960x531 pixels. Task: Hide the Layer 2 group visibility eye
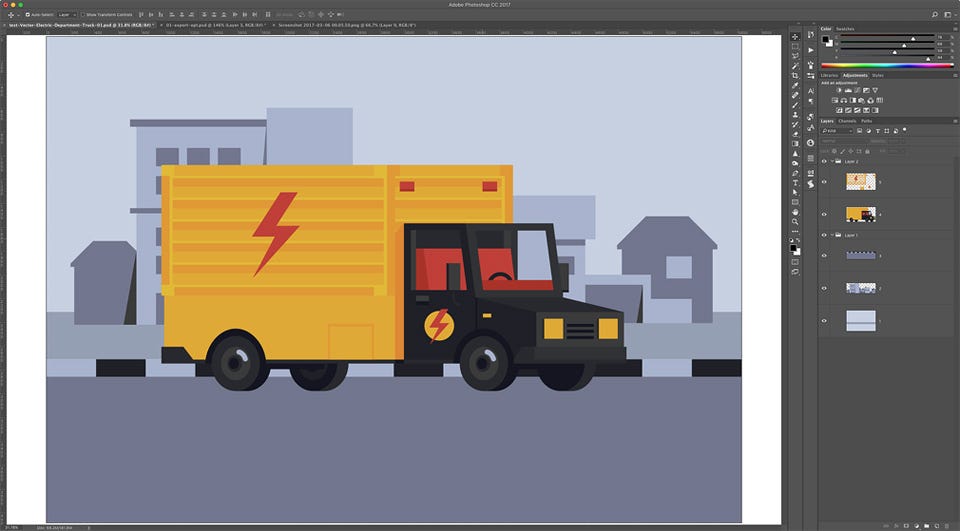tap(824, 162)
